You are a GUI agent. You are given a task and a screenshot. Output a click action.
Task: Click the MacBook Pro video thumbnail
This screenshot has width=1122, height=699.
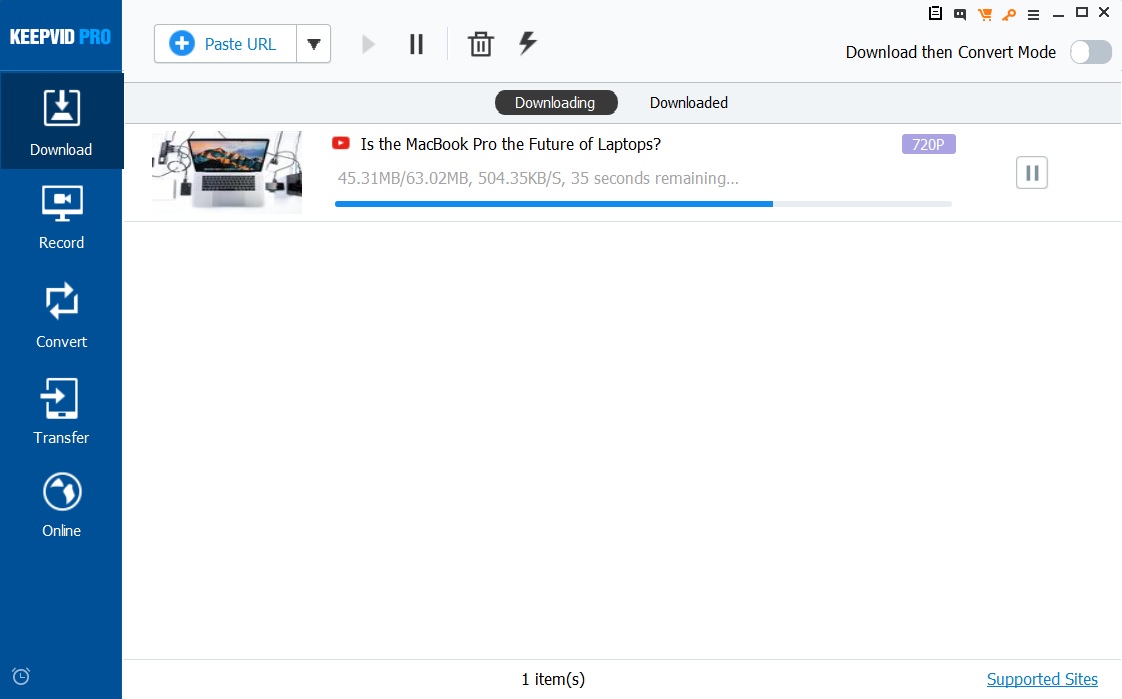click(227, 172)
